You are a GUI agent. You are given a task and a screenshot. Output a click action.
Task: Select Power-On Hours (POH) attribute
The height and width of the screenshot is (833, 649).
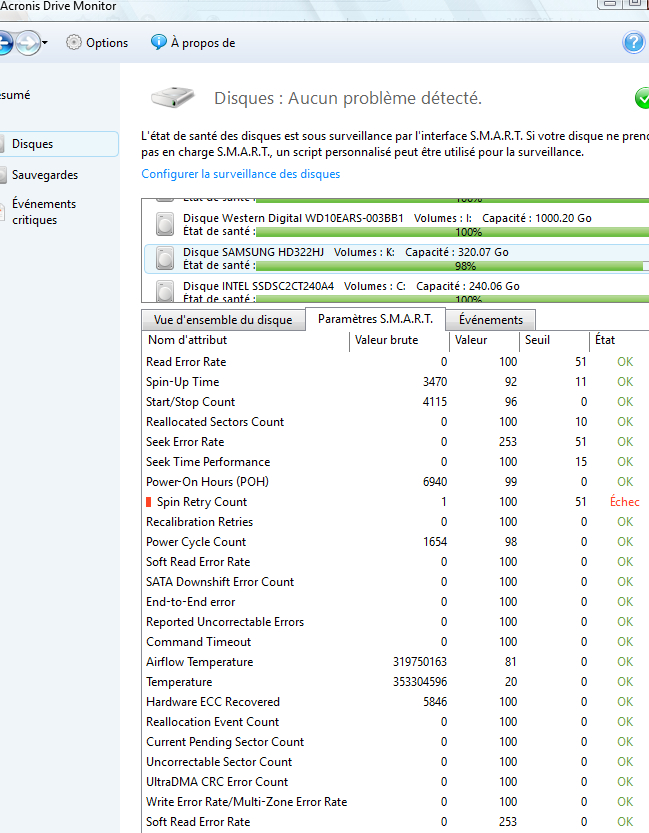(208, 482)
